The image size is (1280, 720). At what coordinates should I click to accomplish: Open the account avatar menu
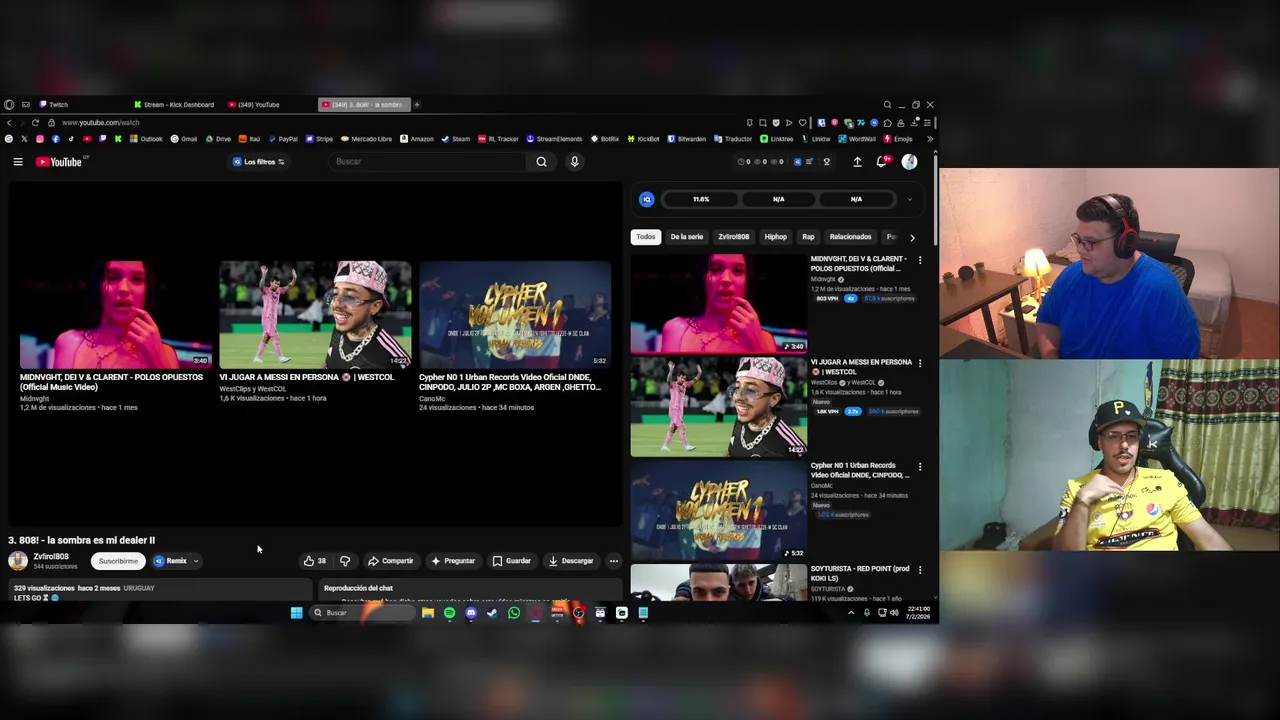tap(909, 162)
